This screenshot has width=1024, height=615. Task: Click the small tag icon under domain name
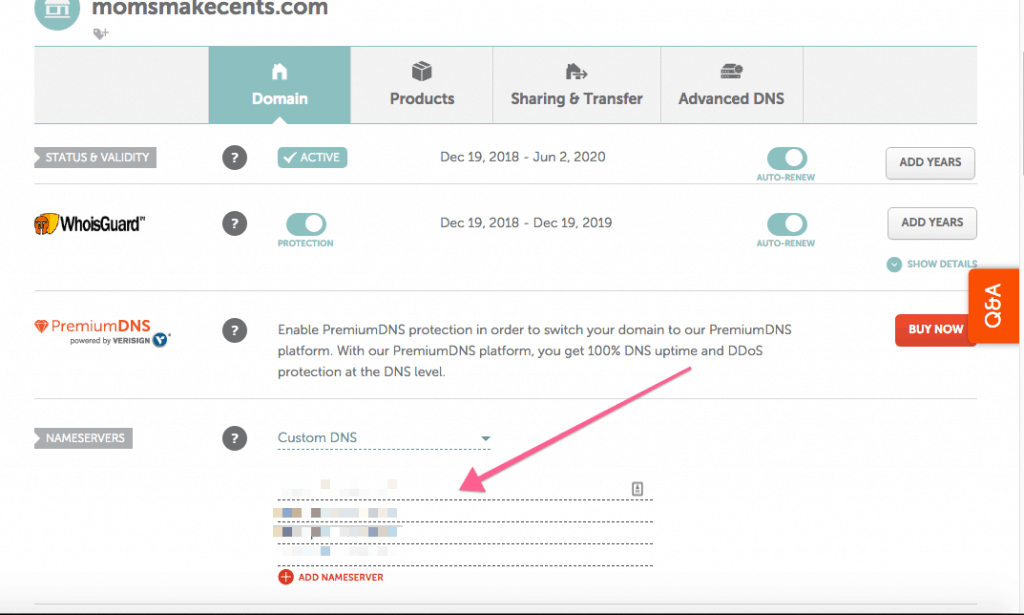point(100,34)
